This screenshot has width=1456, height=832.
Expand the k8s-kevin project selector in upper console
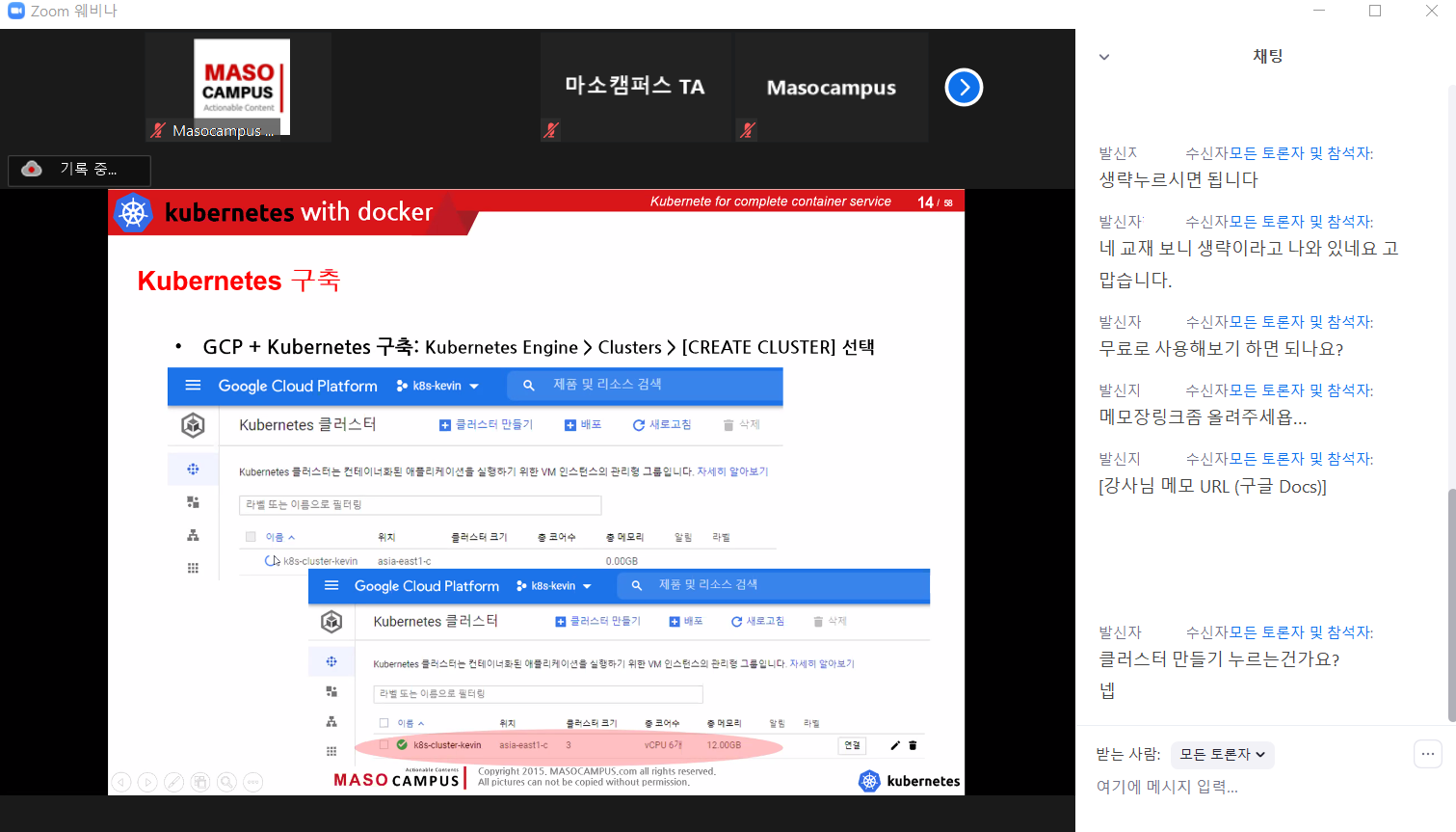pos(438,386)
